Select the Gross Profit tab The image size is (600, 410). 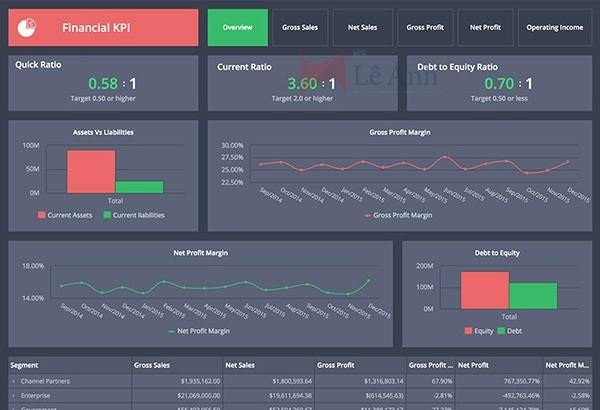tap(425, 27)
